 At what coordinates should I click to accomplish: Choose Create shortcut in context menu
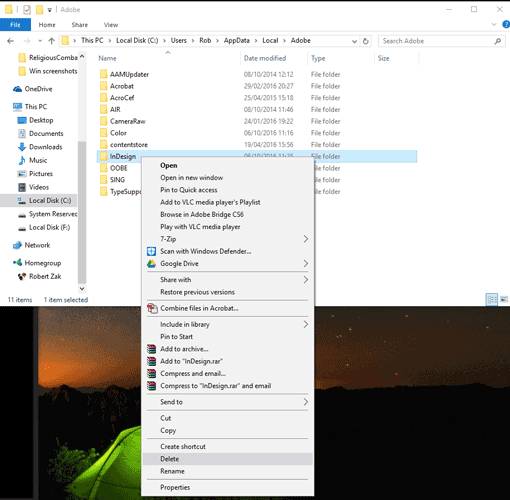228,447
